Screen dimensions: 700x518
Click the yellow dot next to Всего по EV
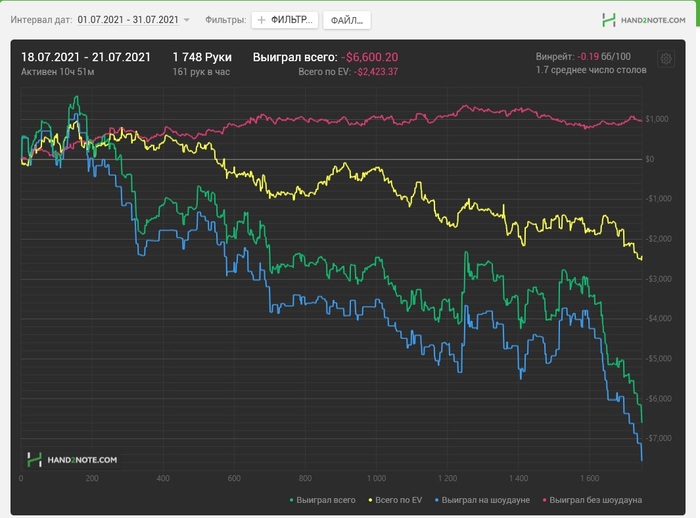pyautogui.click(x=370, y=500)
